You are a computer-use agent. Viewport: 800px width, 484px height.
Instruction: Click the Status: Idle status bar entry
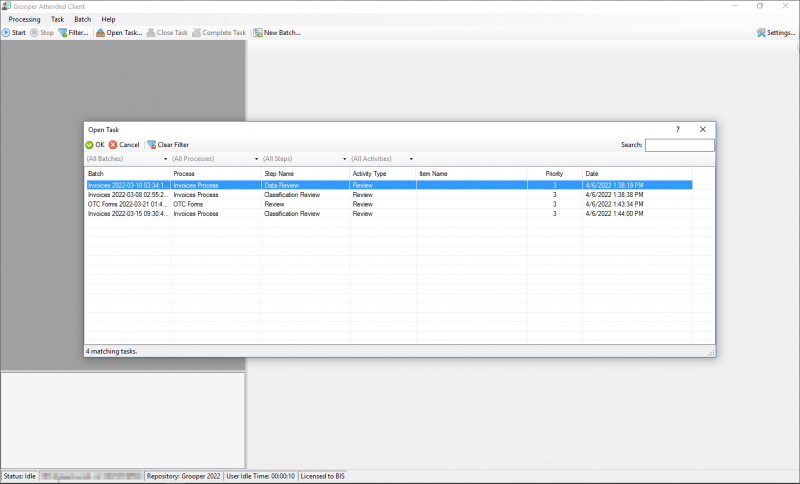[x=20, y=476]
